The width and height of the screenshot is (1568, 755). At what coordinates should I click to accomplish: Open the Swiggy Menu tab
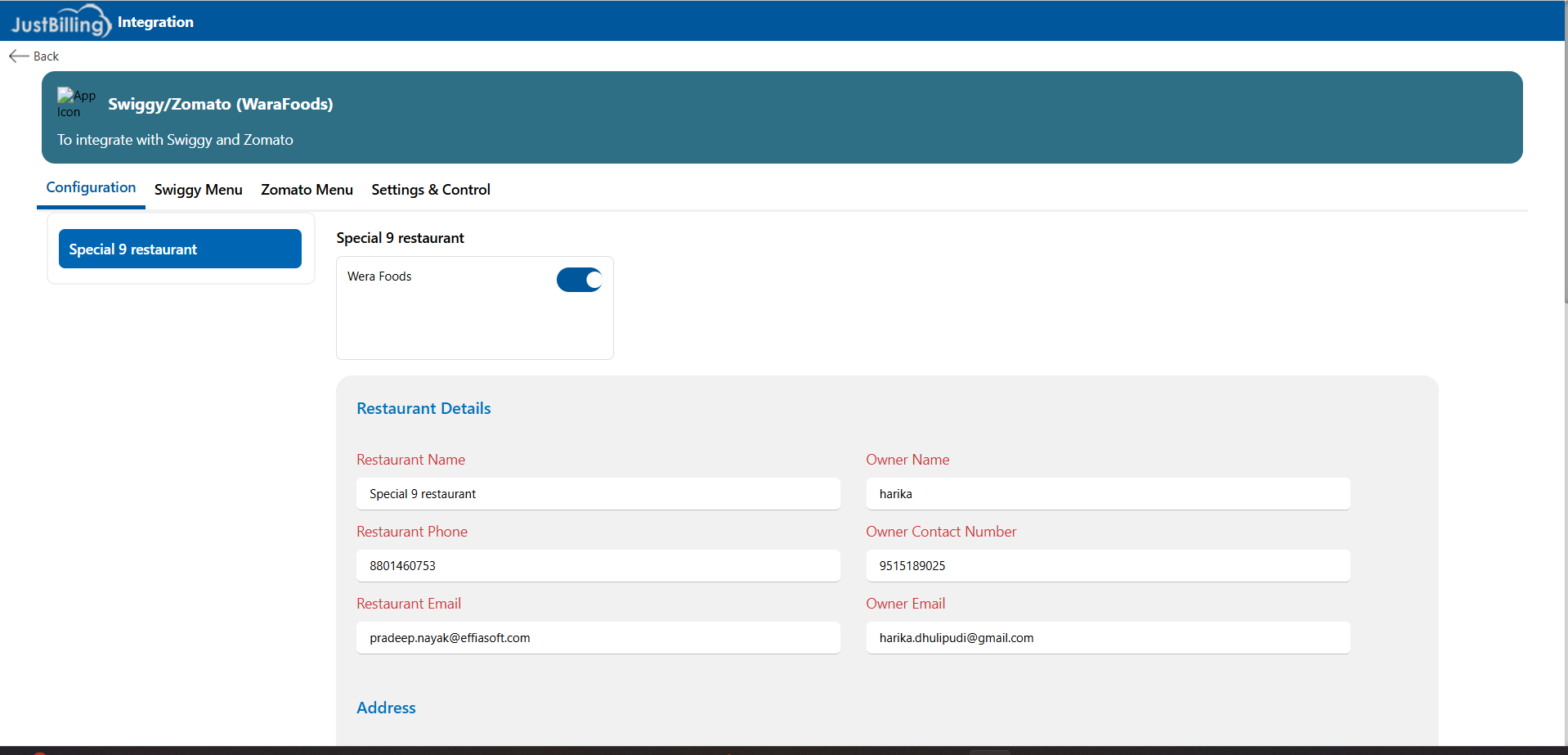198,190
